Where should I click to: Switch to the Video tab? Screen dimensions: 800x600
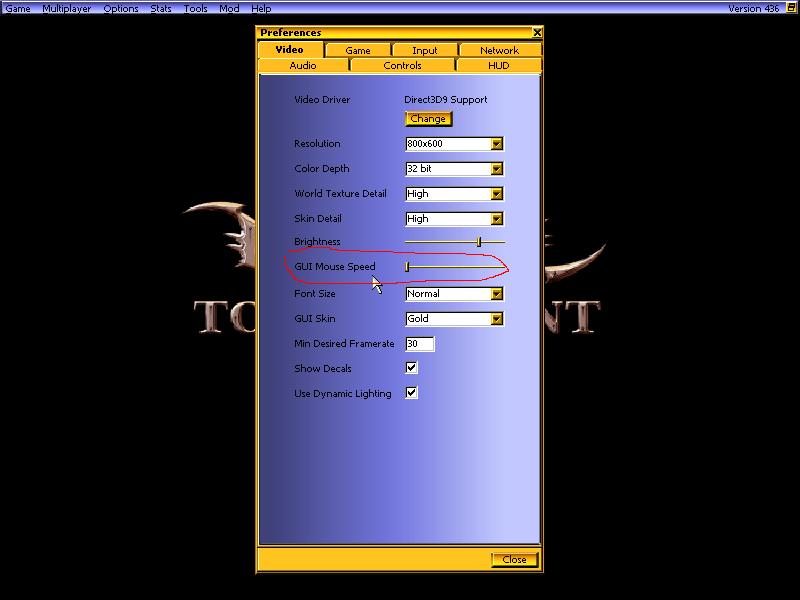click(x=290, y=49)
